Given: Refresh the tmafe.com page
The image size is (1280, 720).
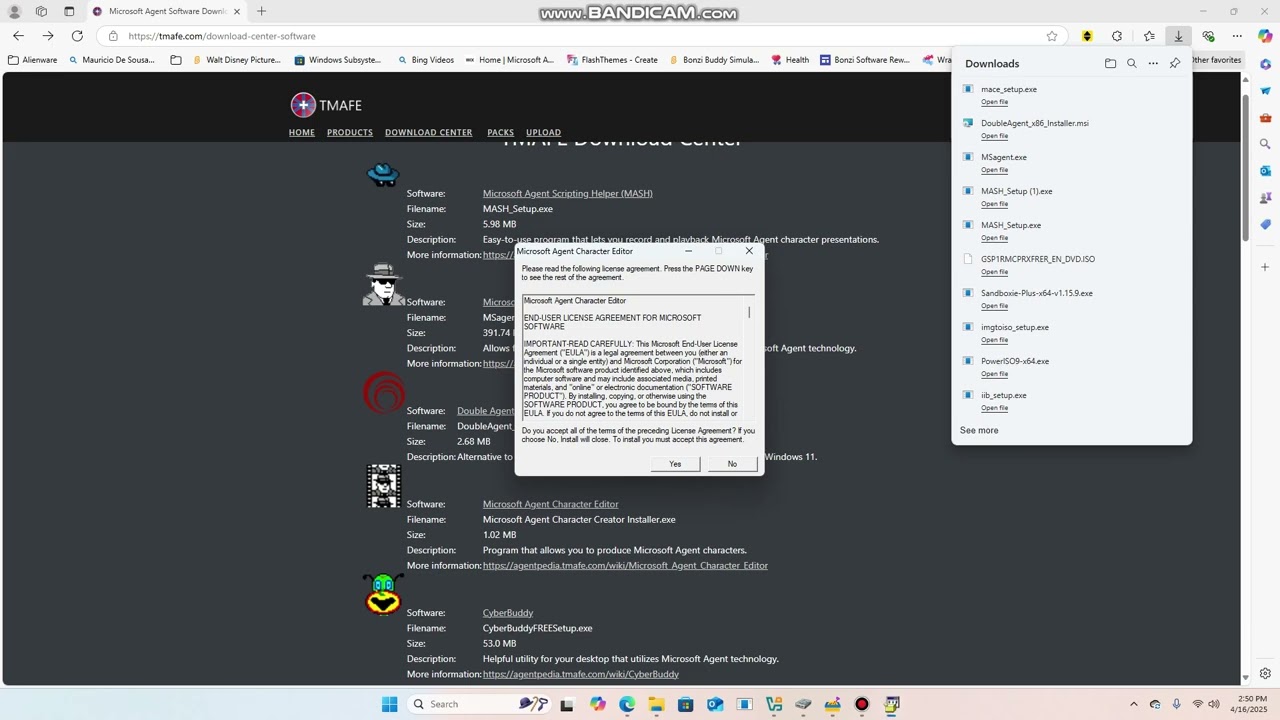Looking at the screenshot, I should point(77,36).
